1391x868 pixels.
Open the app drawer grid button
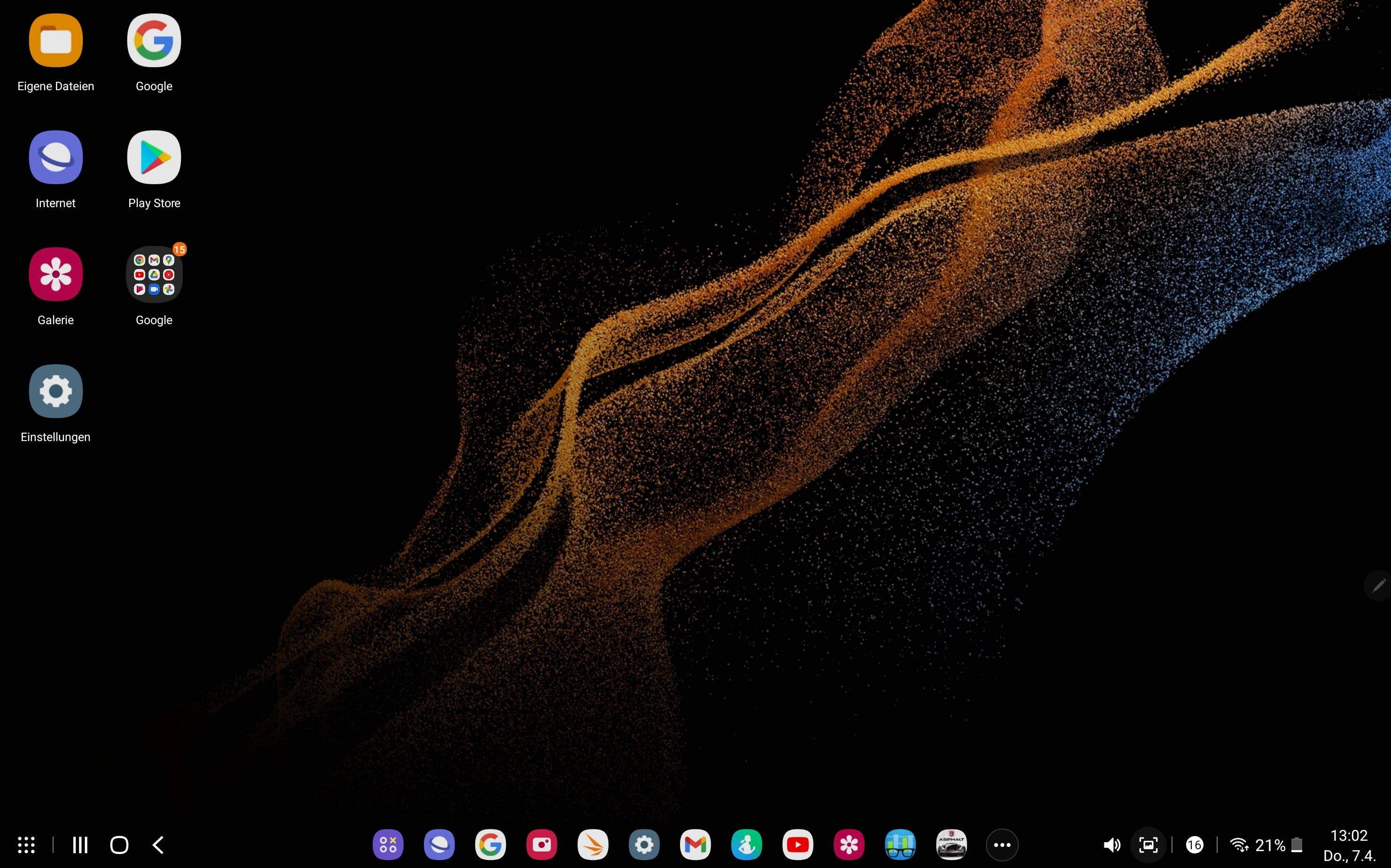click(25, 844)
